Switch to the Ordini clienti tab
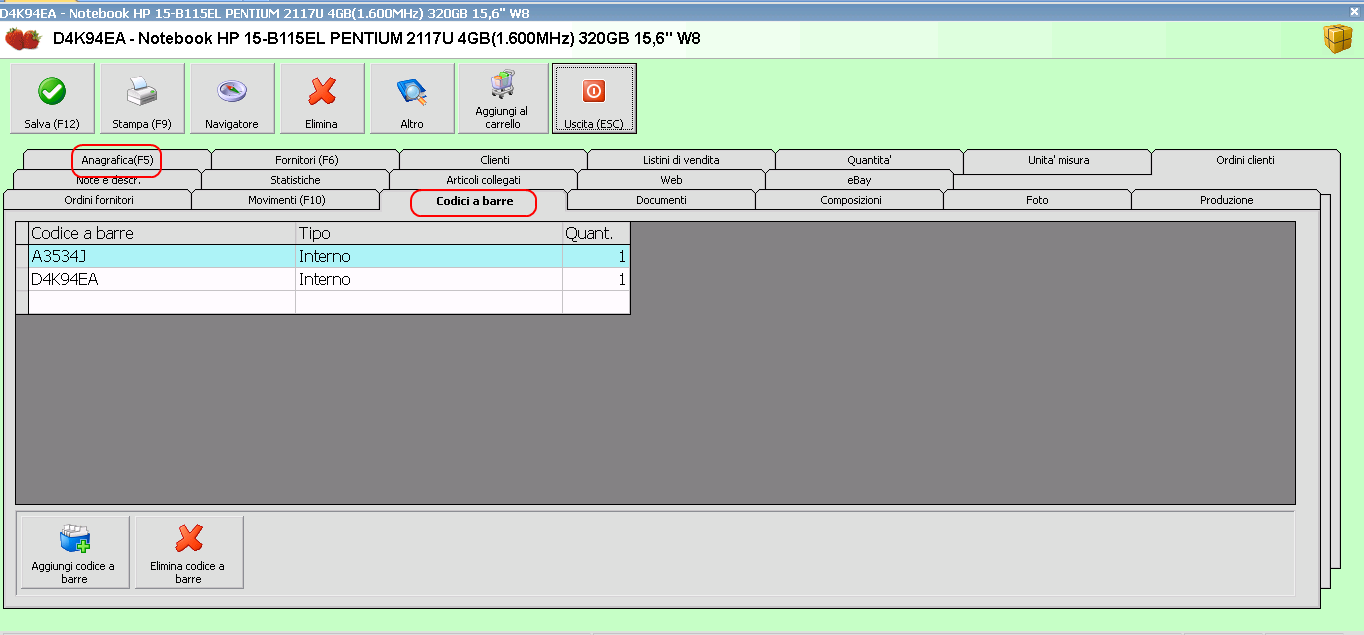This screenshot has height=635, width=1364. 1245,160
